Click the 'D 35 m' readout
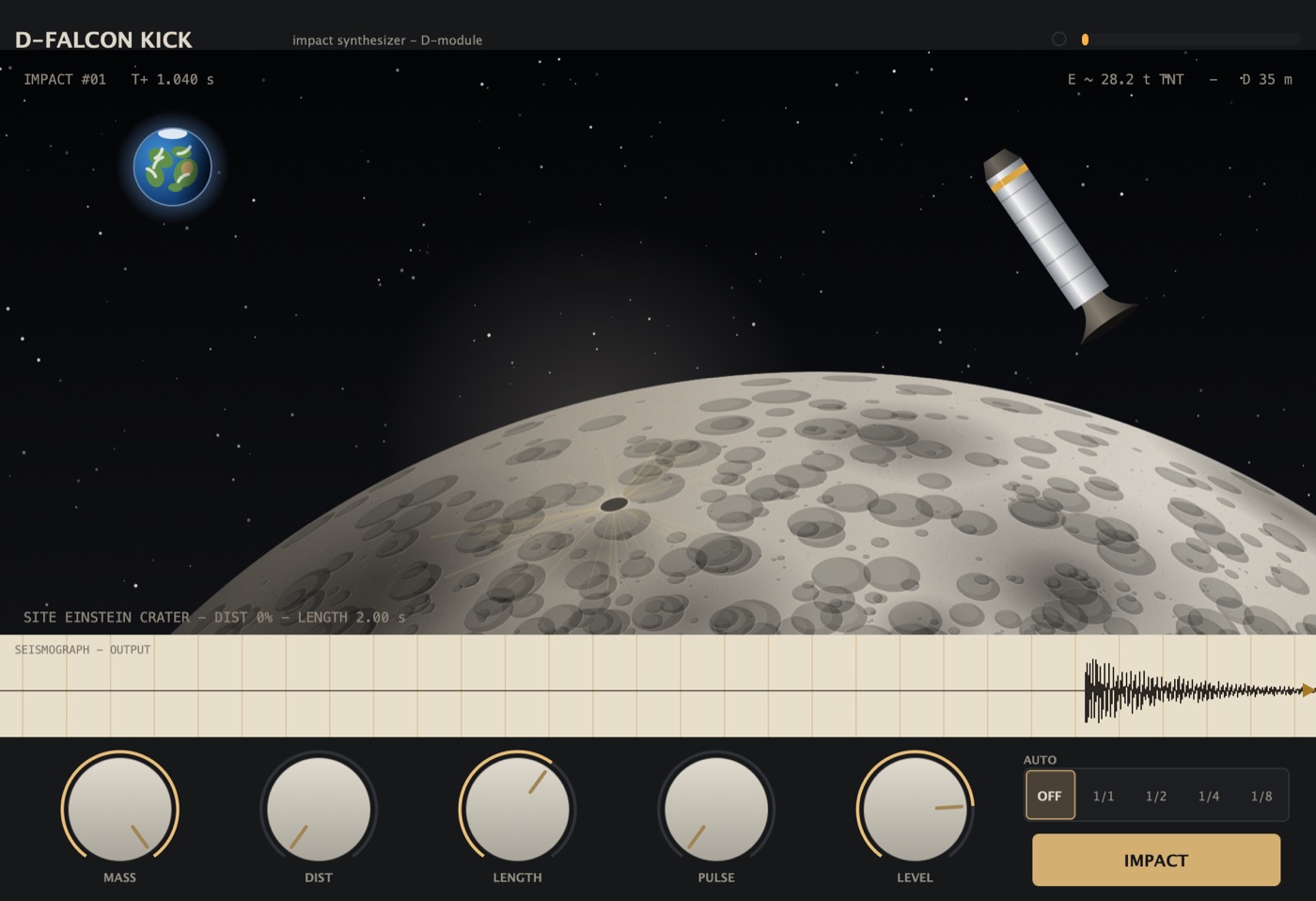1316x901 pixels. point(1266,79)
